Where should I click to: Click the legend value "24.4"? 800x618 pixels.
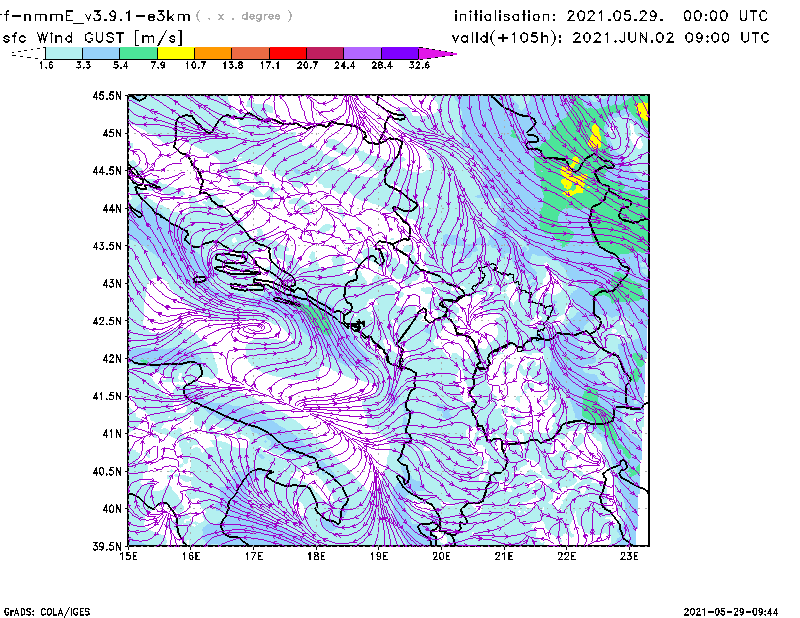pos(344,65)
